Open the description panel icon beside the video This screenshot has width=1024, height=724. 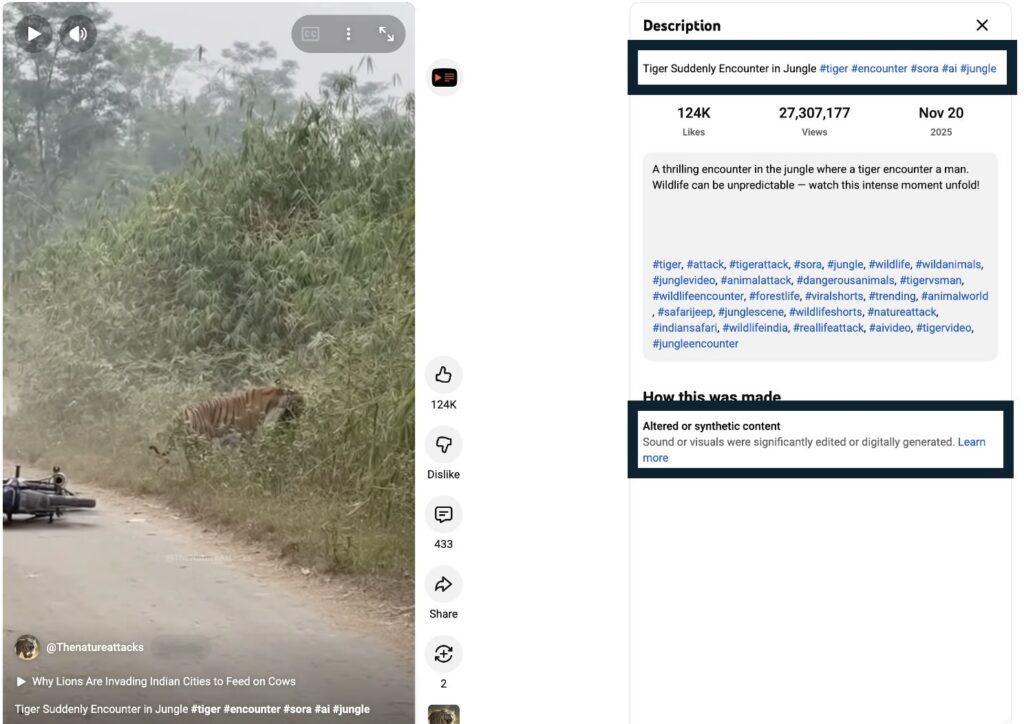click(444, 78)
